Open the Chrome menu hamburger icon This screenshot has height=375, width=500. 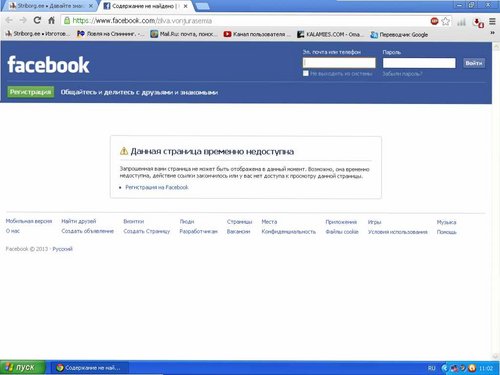492,22
